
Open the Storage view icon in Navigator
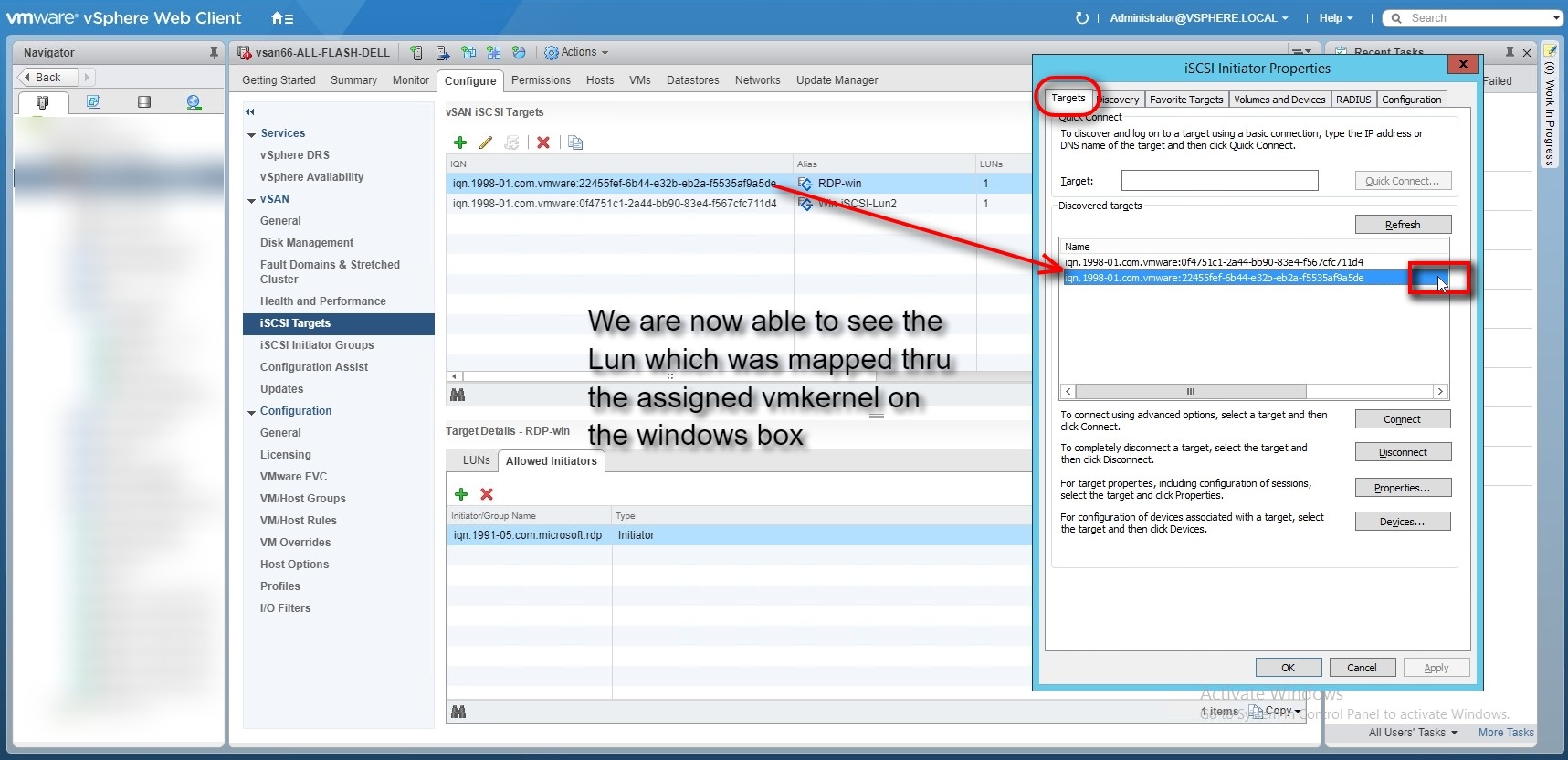coord(143,102)
